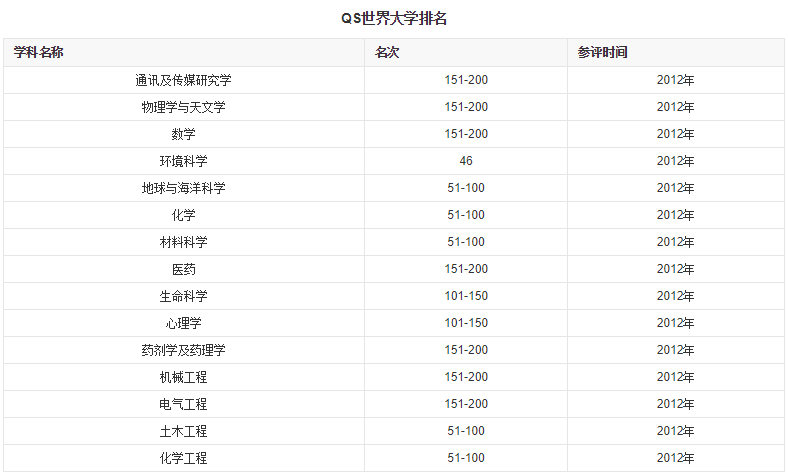This screenshot has width=788, height=476.
Task: Click 2012年 in the 化学 row
Action: click(675, 215)
